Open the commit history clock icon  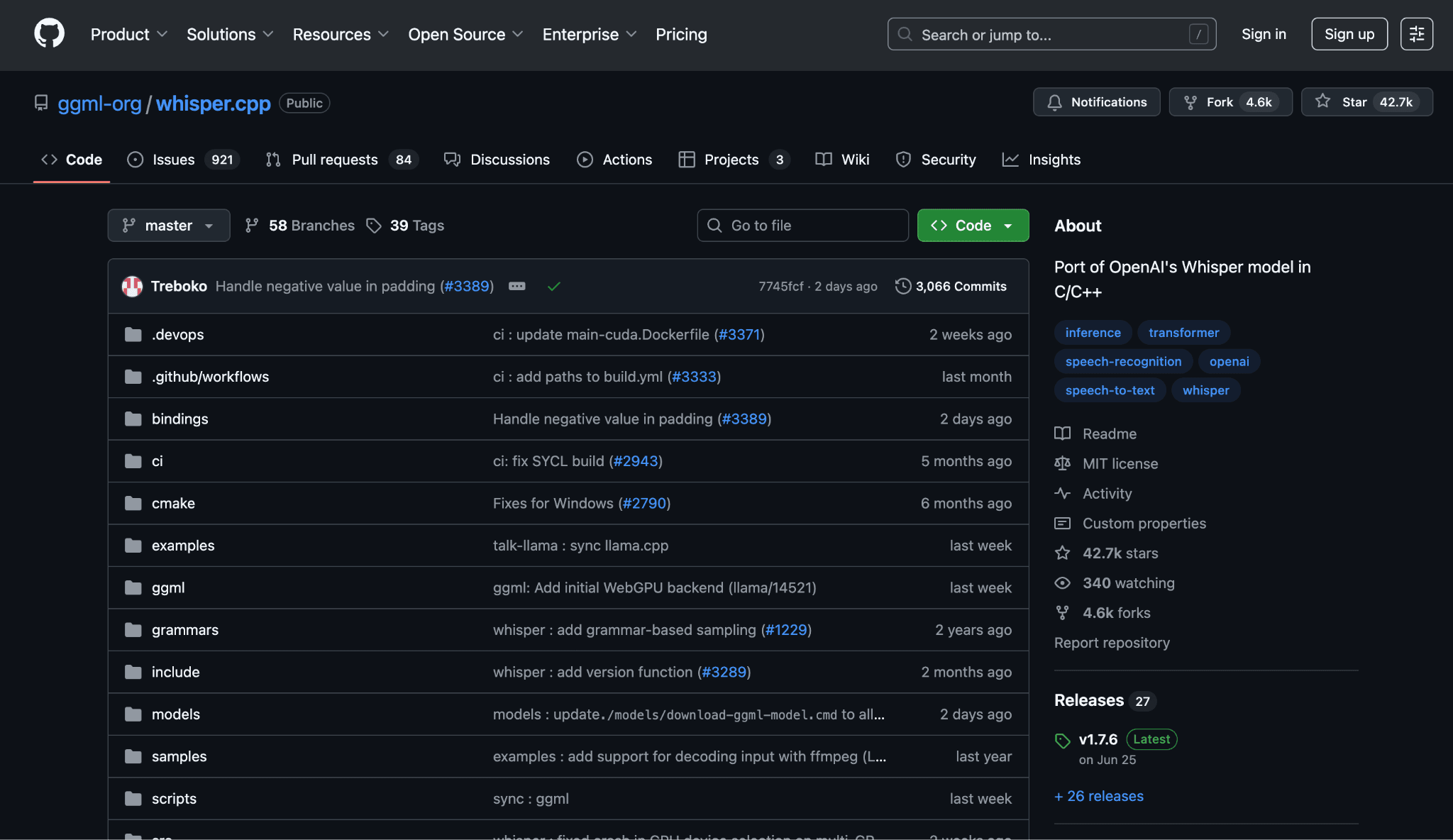(902, 286)
